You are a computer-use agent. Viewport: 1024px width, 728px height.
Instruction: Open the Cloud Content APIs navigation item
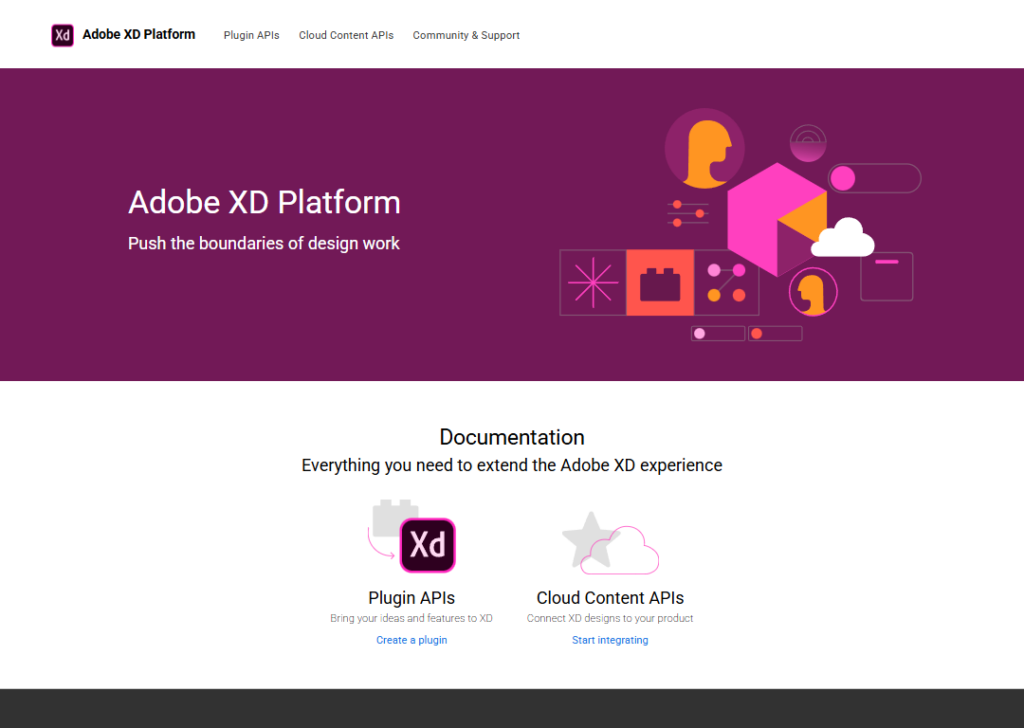tap(346, 35)
